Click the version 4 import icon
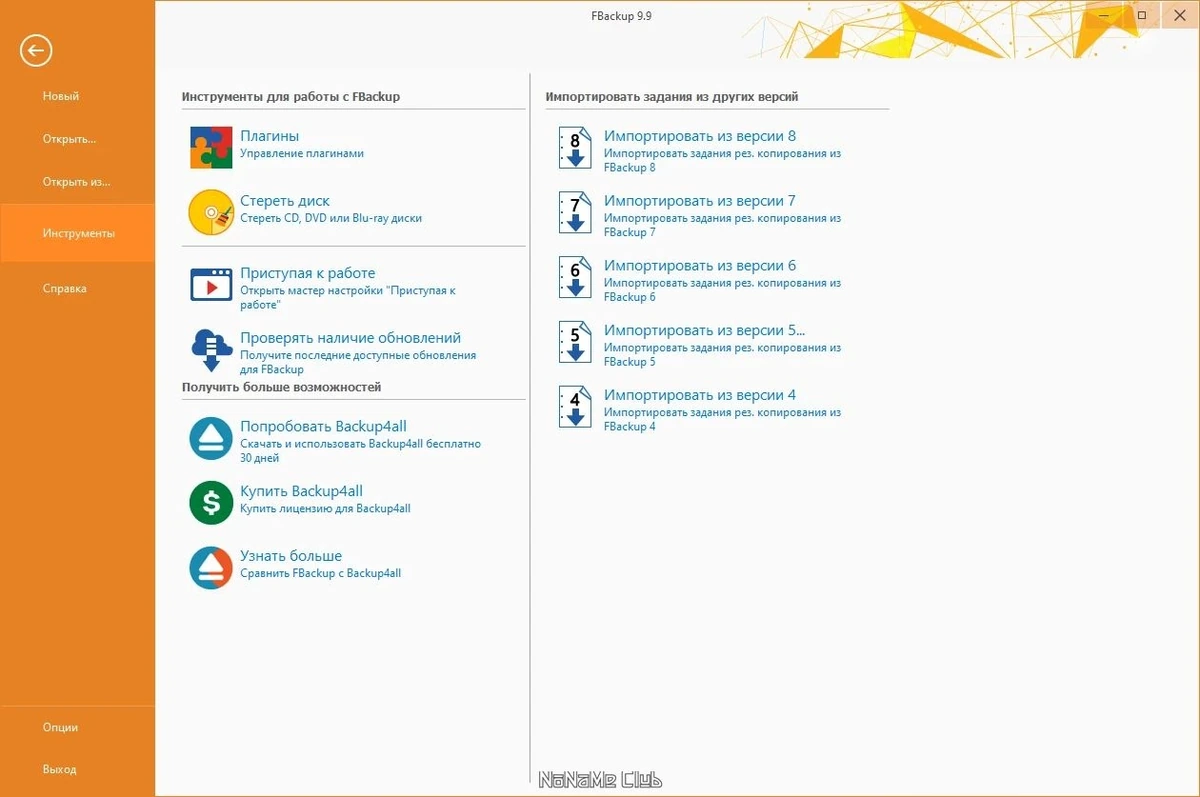This screenshot has height=797, width=1200. tap(574, 408)
